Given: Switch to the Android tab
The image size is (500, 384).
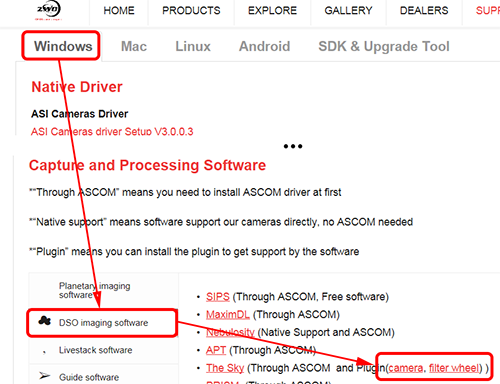Looking at the screenshot, I should (x=265, y=46).
